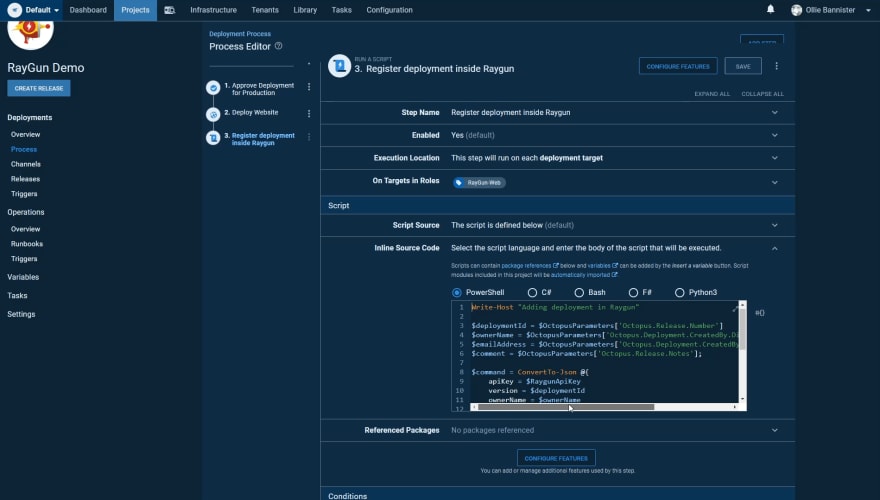Open Library
Viewport: 880px width, 500px height.
[305, 10]
